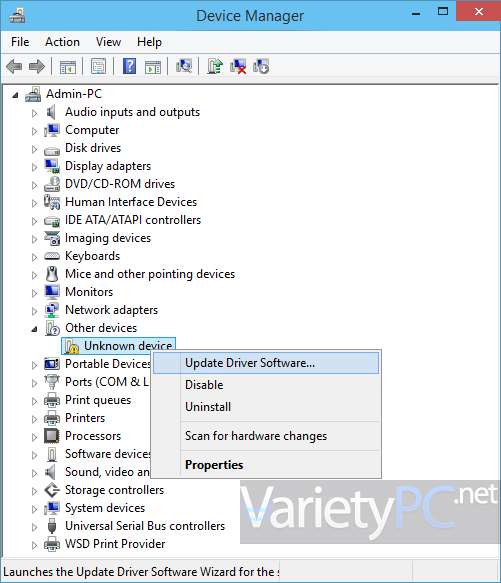This screenshot has width=501, height=583.
Task: Open the View menu
Action: pyautogui.click(x=108, y=42)
